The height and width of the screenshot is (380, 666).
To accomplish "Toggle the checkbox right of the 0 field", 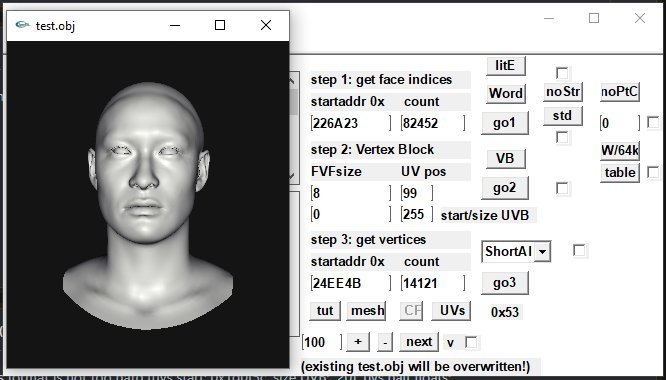I will (x=653, y=123).
